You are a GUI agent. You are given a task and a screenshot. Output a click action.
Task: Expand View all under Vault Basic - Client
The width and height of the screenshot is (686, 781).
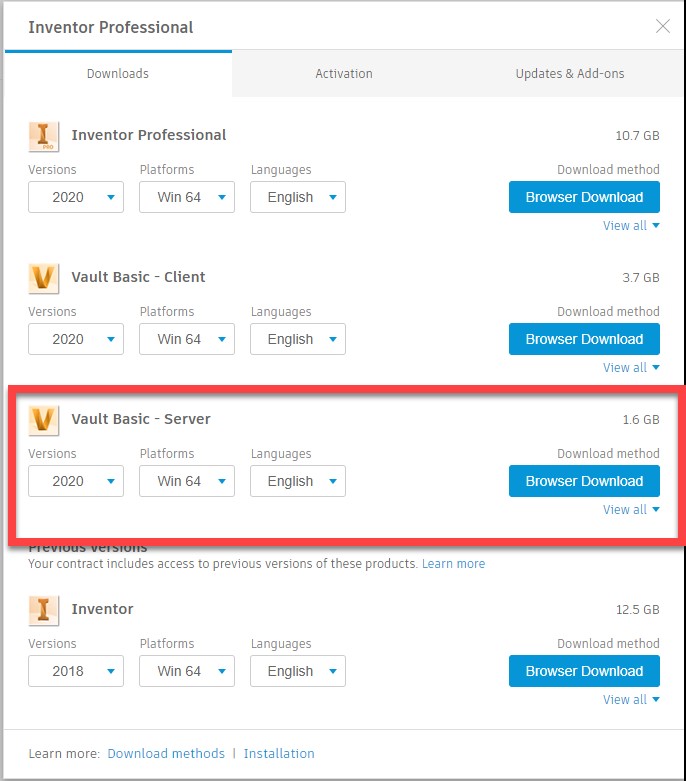tap(631, 368)
